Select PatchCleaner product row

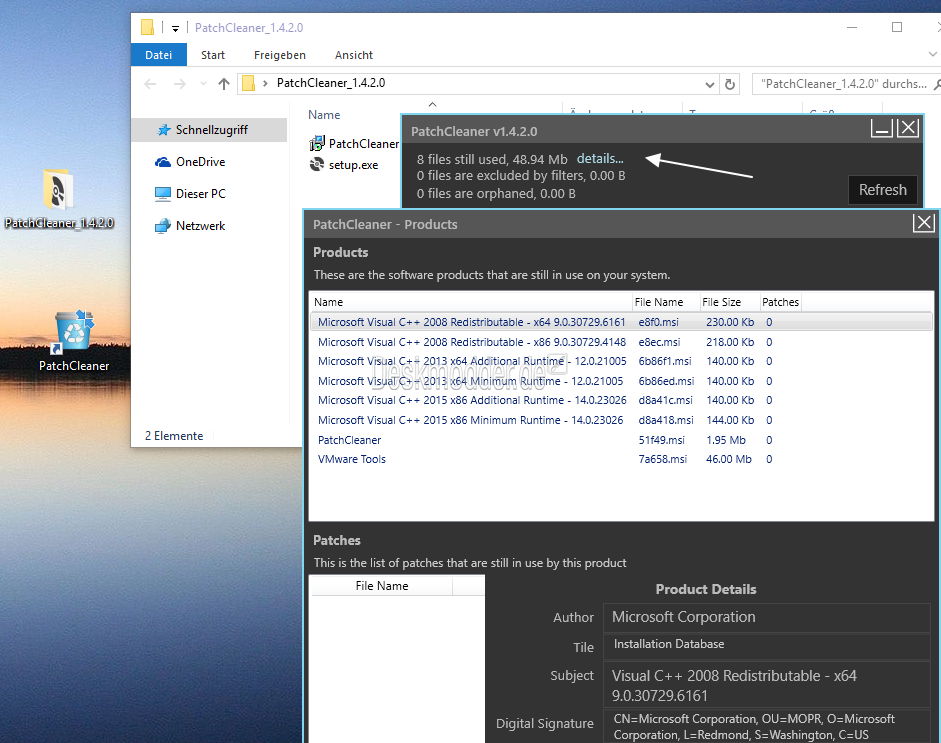click(621, 440)
